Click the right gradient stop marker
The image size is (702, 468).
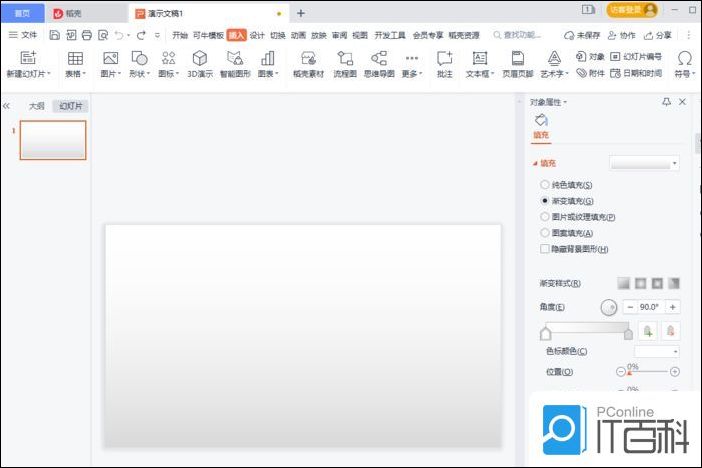628,333
